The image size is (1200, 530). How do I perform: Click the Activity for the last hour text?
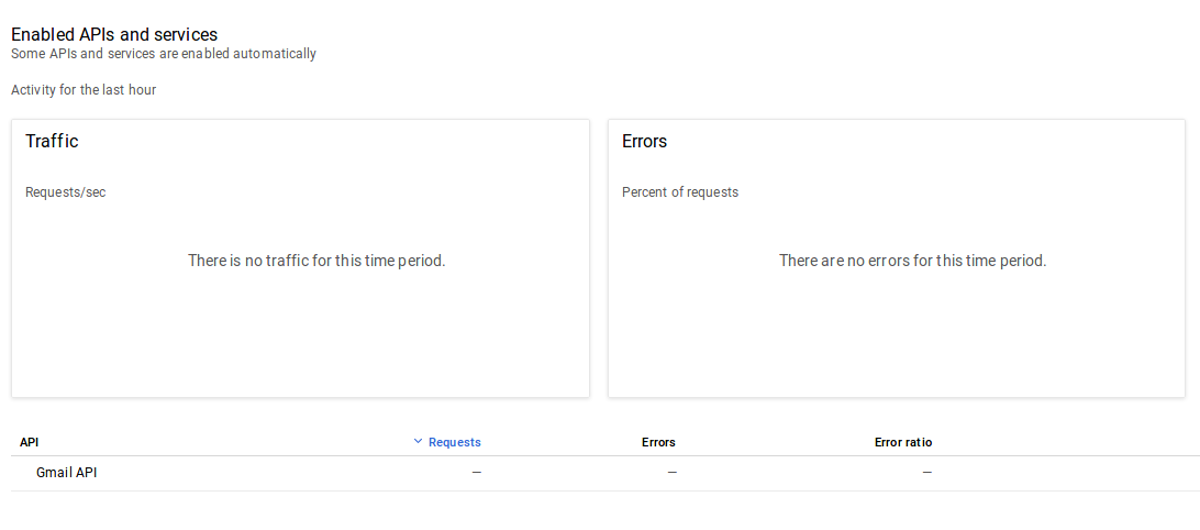tap(83, 90)
